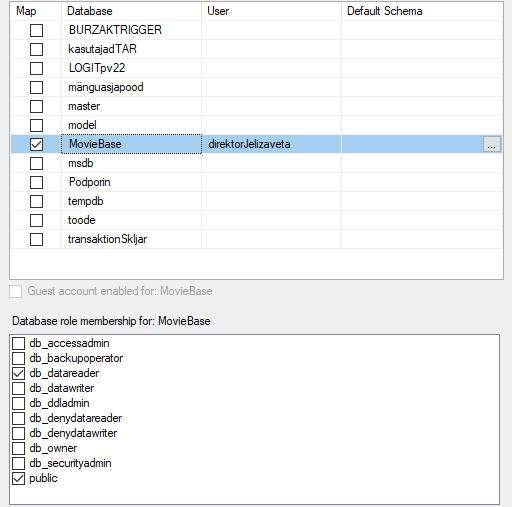
Task: Tick the db_datawriter role checkbox
Action: [18, 388]
